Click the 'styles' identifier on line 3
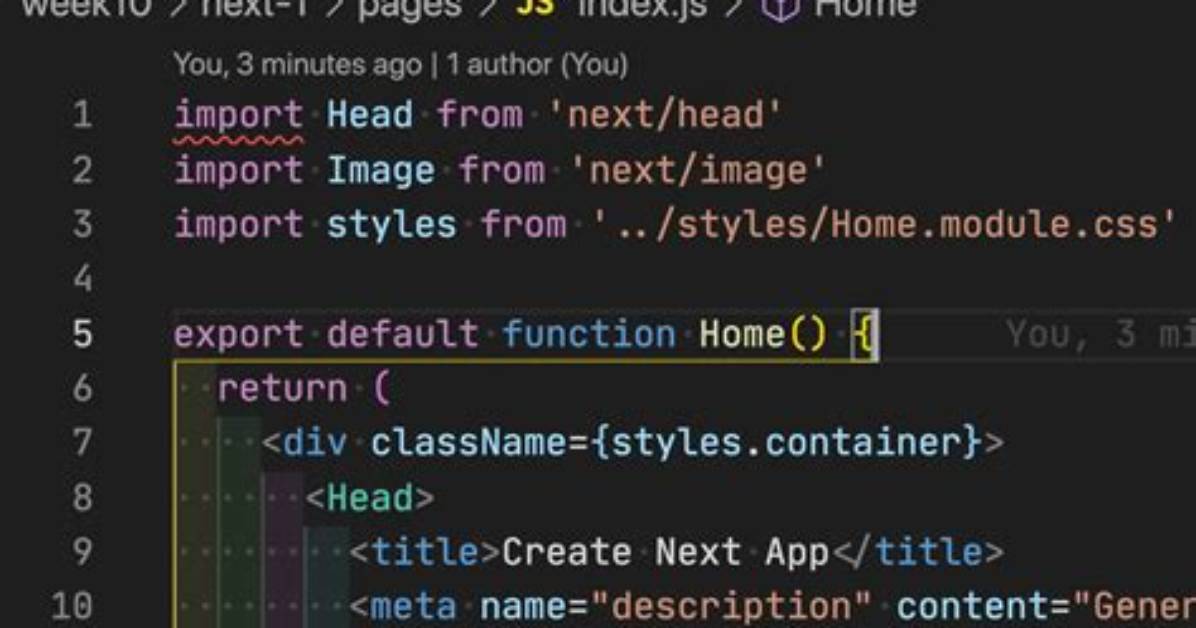1196x628 pixels. click(391, 225)
